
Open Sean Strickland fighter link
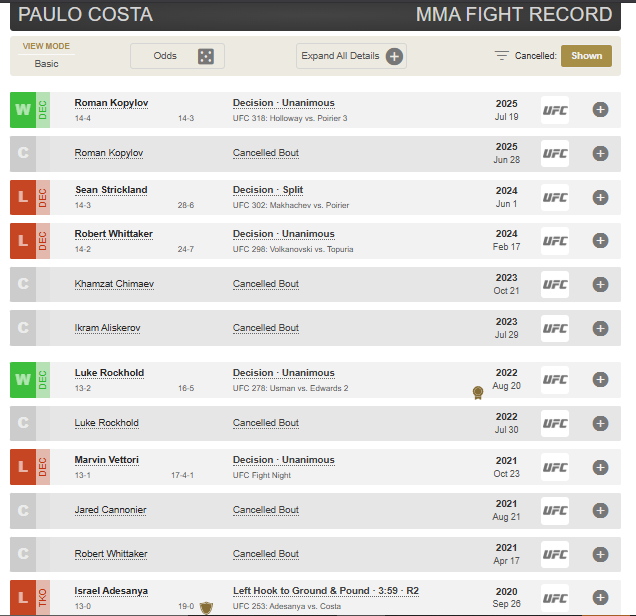[111, 190]
